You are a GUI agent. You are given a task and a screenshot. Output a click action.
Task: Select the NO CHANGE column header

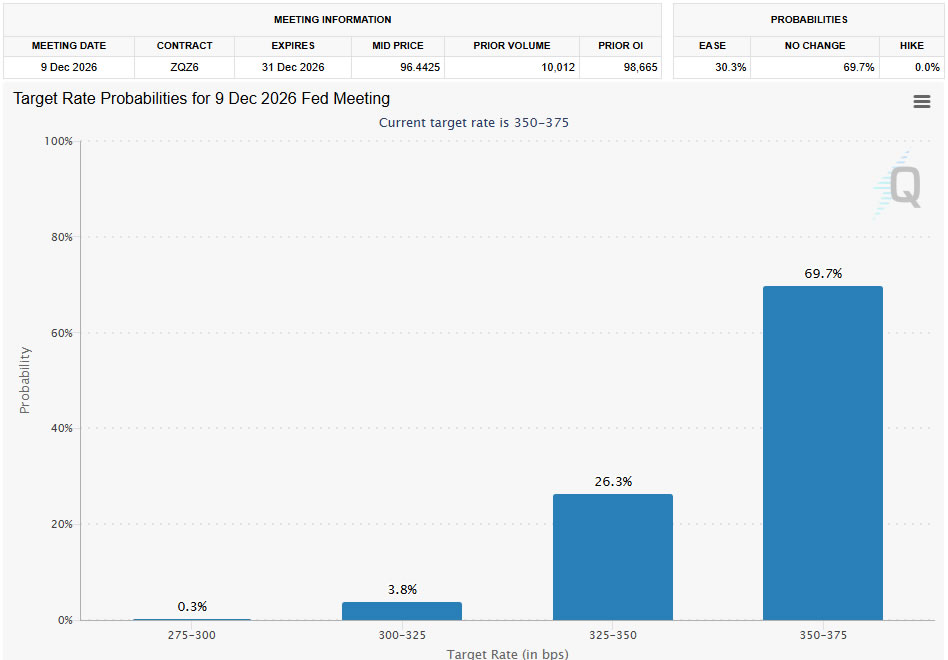tap(815, 46)
